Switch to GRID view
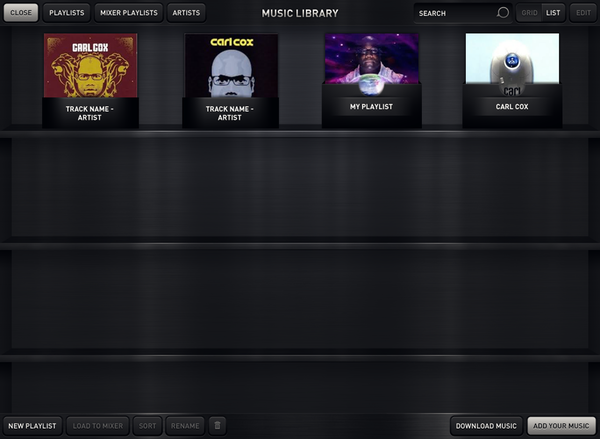This screenshot has width=600, height=439. click(529, 13)
